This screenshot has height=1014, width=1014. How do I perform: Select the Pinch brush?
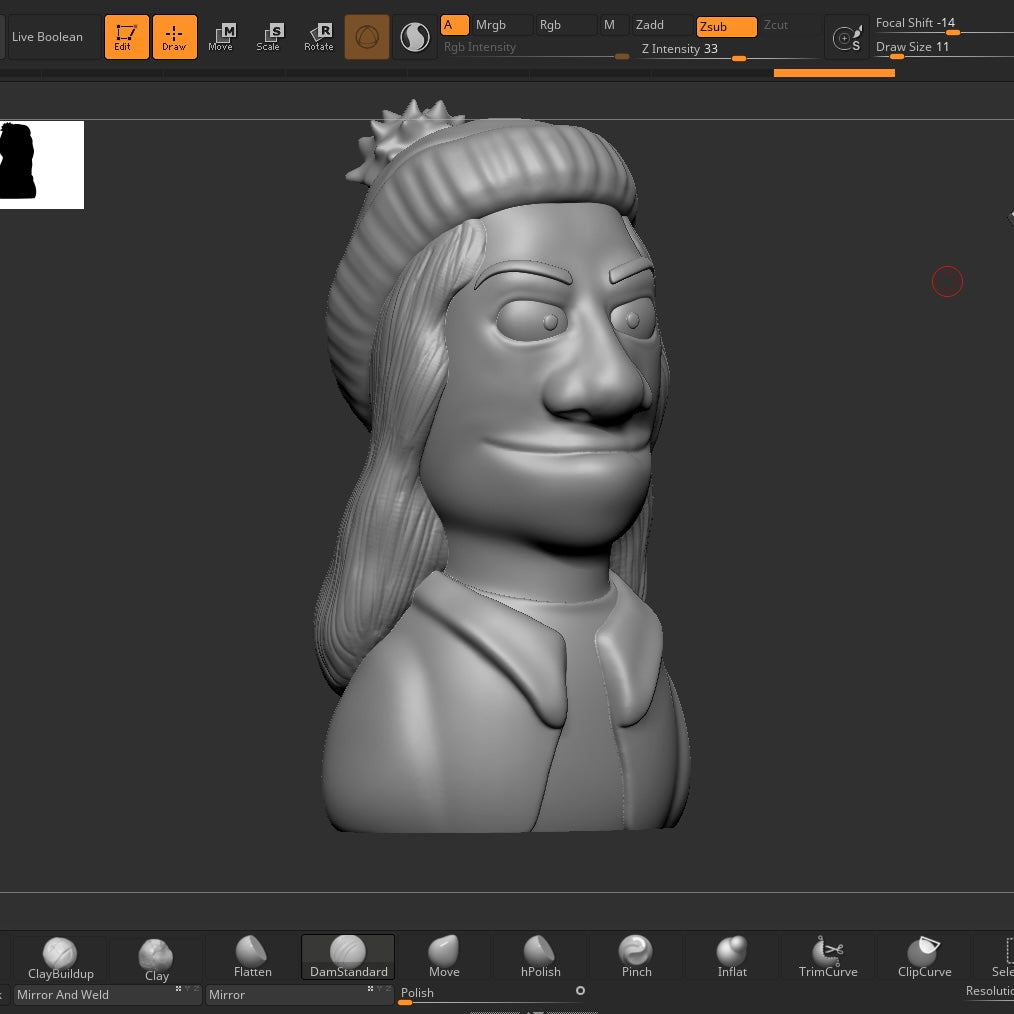[x=636, y=957]
